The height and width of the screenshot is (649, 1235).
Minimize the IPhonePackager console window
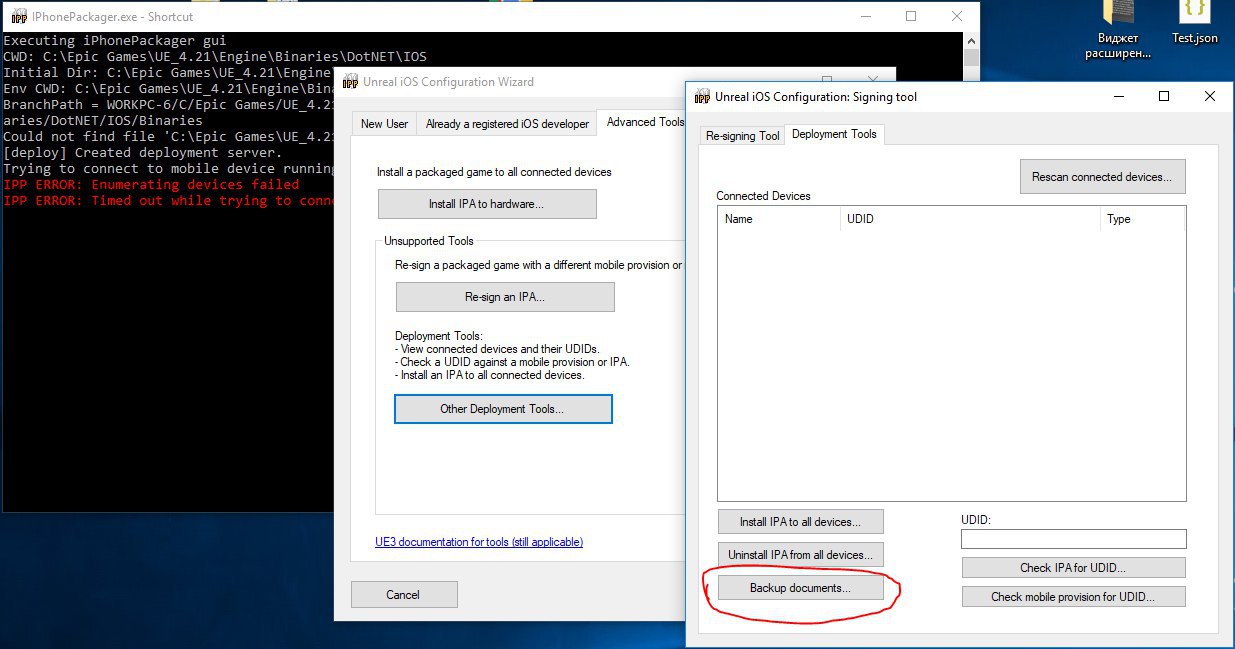tap(865, 16)
